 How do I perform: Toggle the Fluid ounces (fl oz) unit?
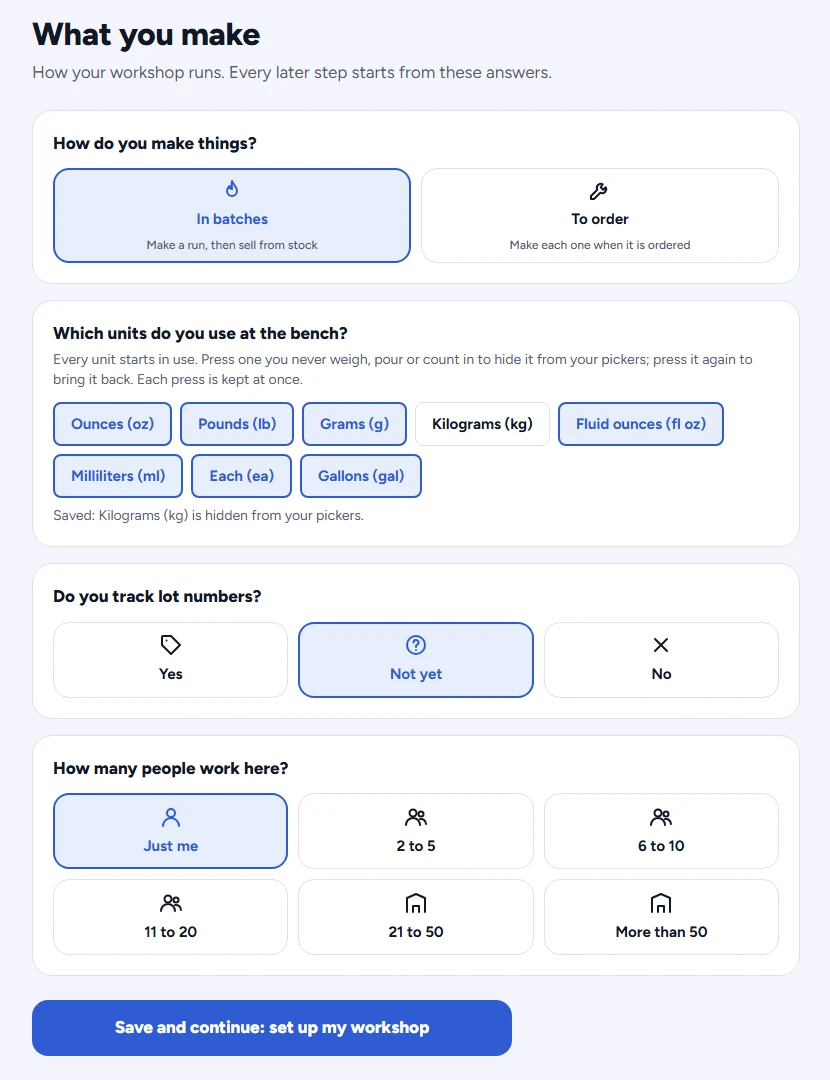tap(641, 424)
